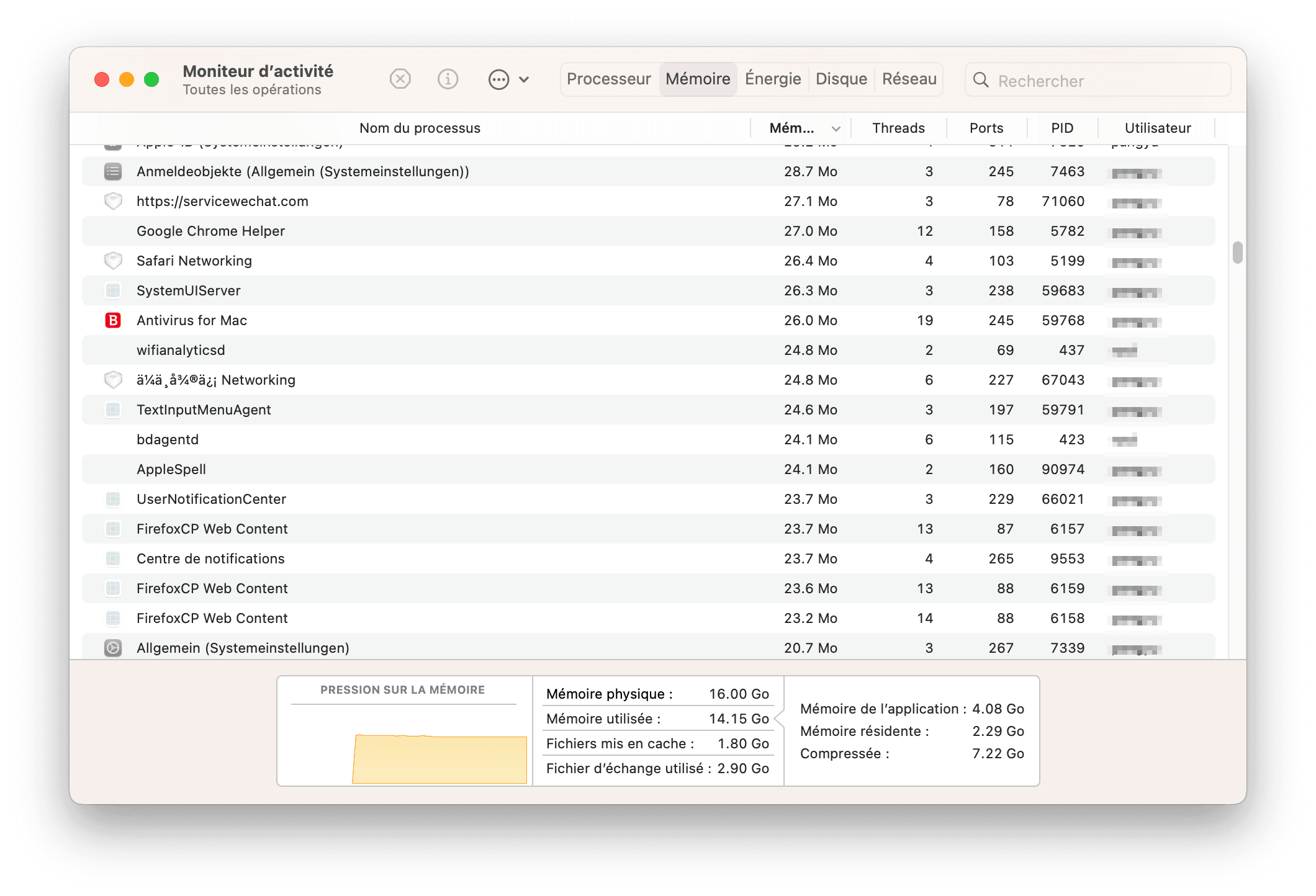Open the Énergie tab
Viewport: 1316px width, 896px height.
[x=773, y=79]
